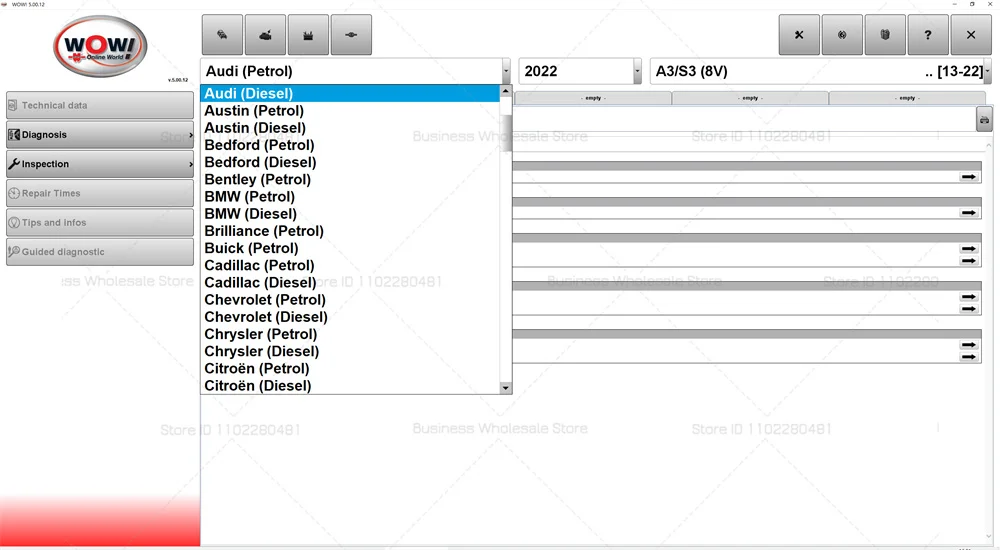Click the cable connector toolbar icon
The width and height of the screenshot is (1000, 550).
point(351,35)
